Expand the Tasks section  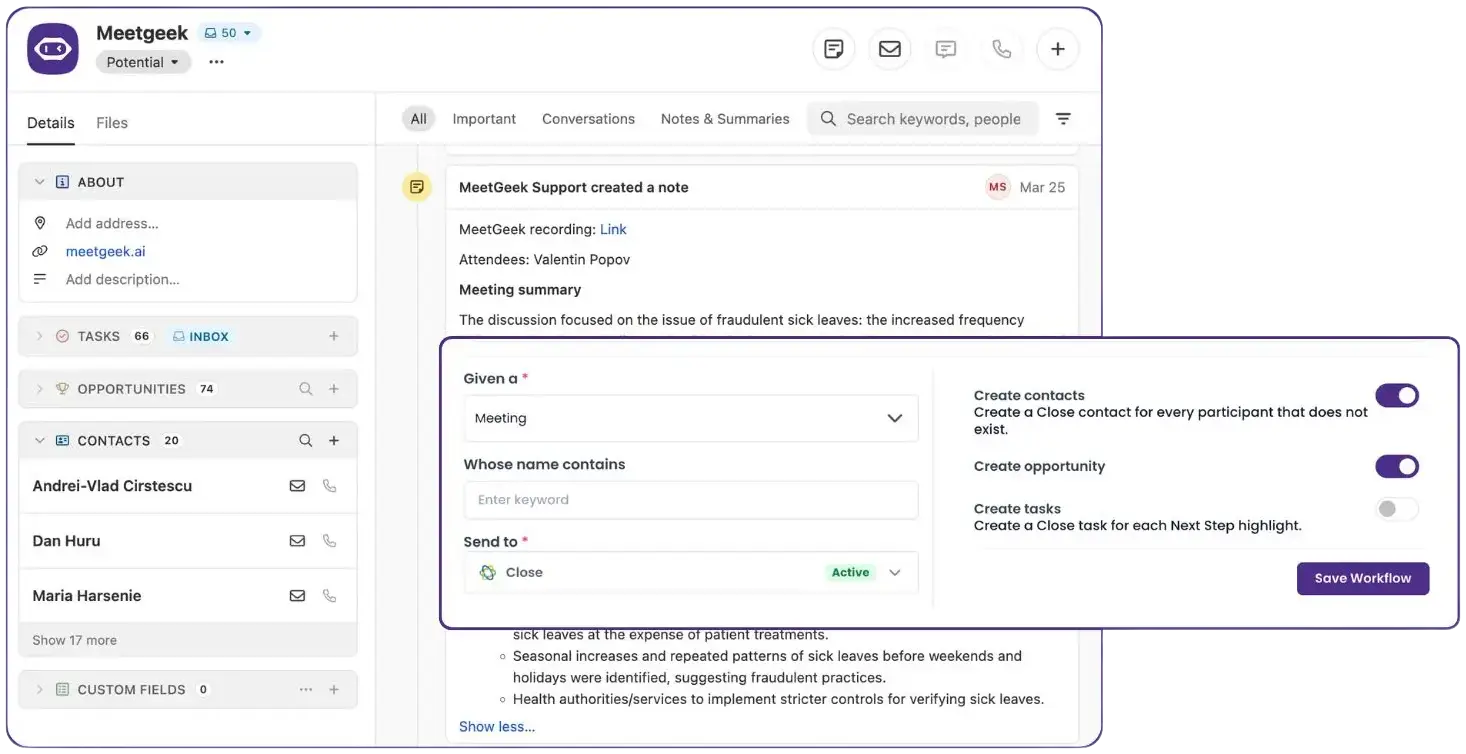40,336
